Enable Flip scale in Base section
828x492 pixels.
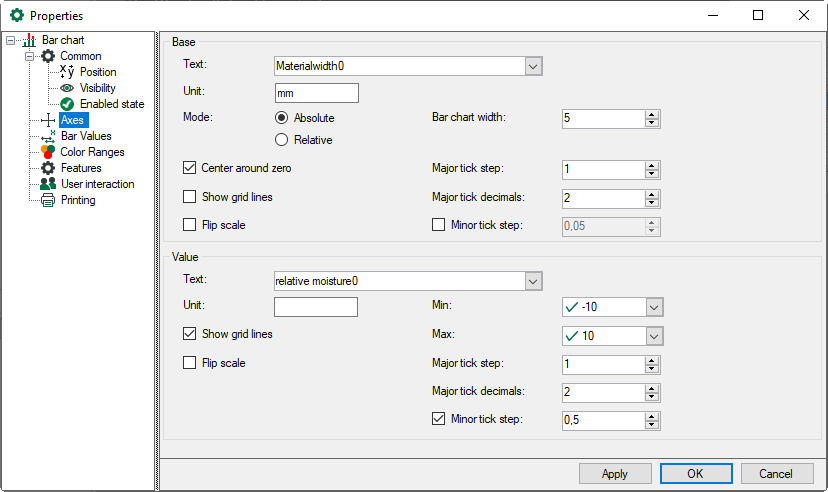click(190, 225)
